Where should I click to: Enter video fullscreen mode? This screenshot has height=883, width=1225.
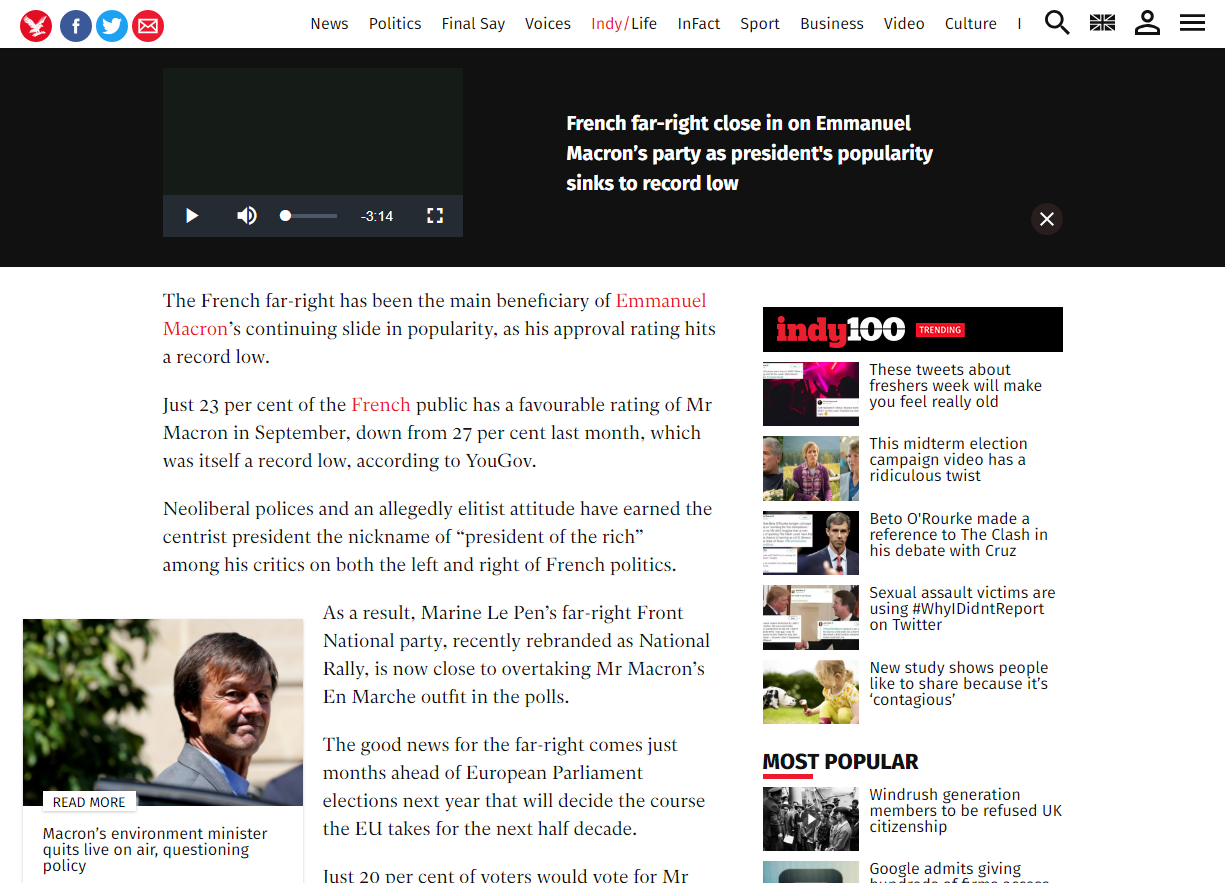(x=435, y=216)
